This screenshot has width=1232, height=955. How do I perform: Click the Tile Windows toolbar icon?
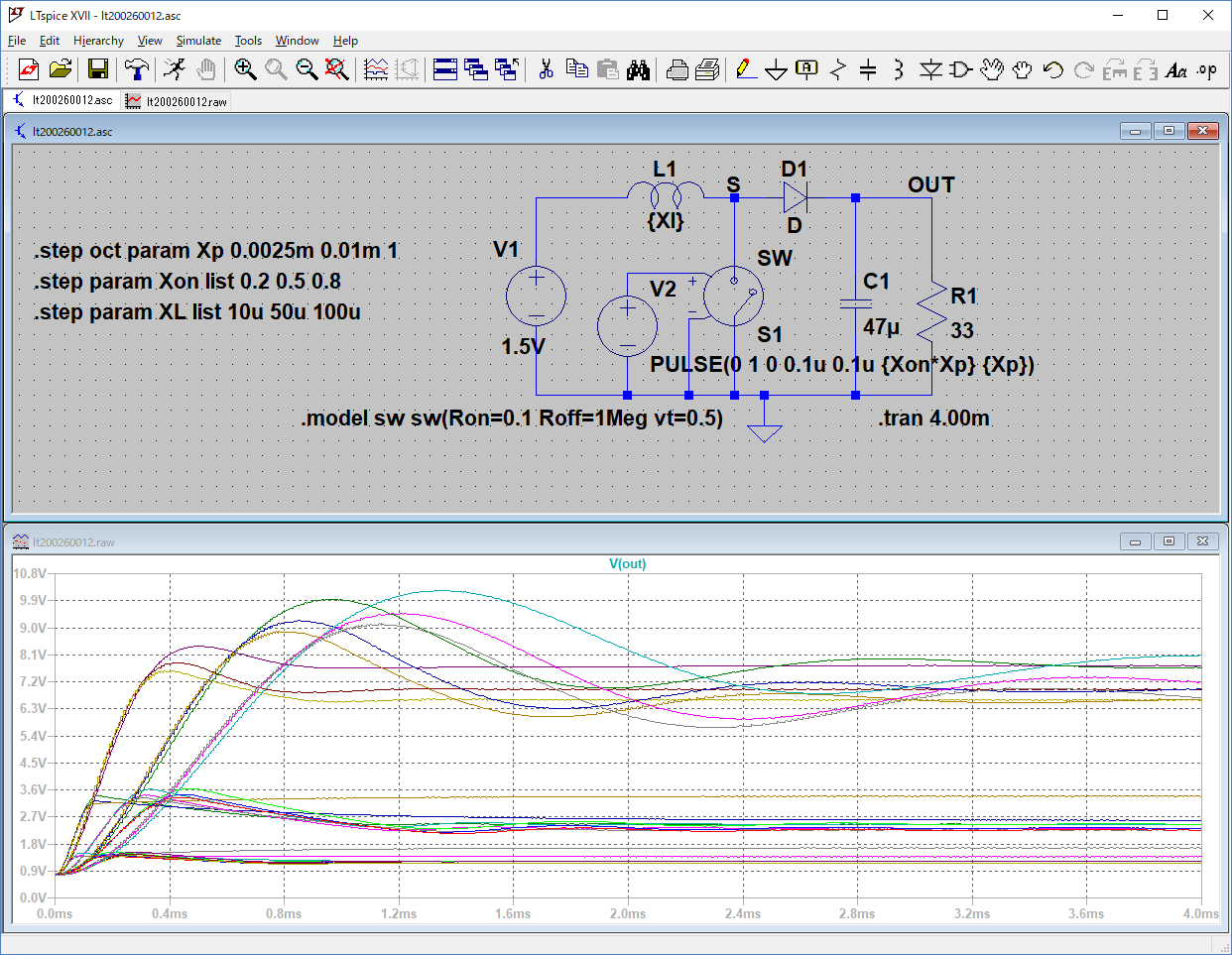click(445, 69)
